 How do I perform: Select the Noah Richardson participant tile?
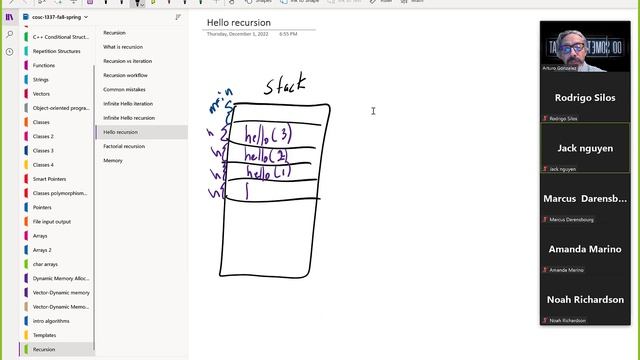[585, 300]
